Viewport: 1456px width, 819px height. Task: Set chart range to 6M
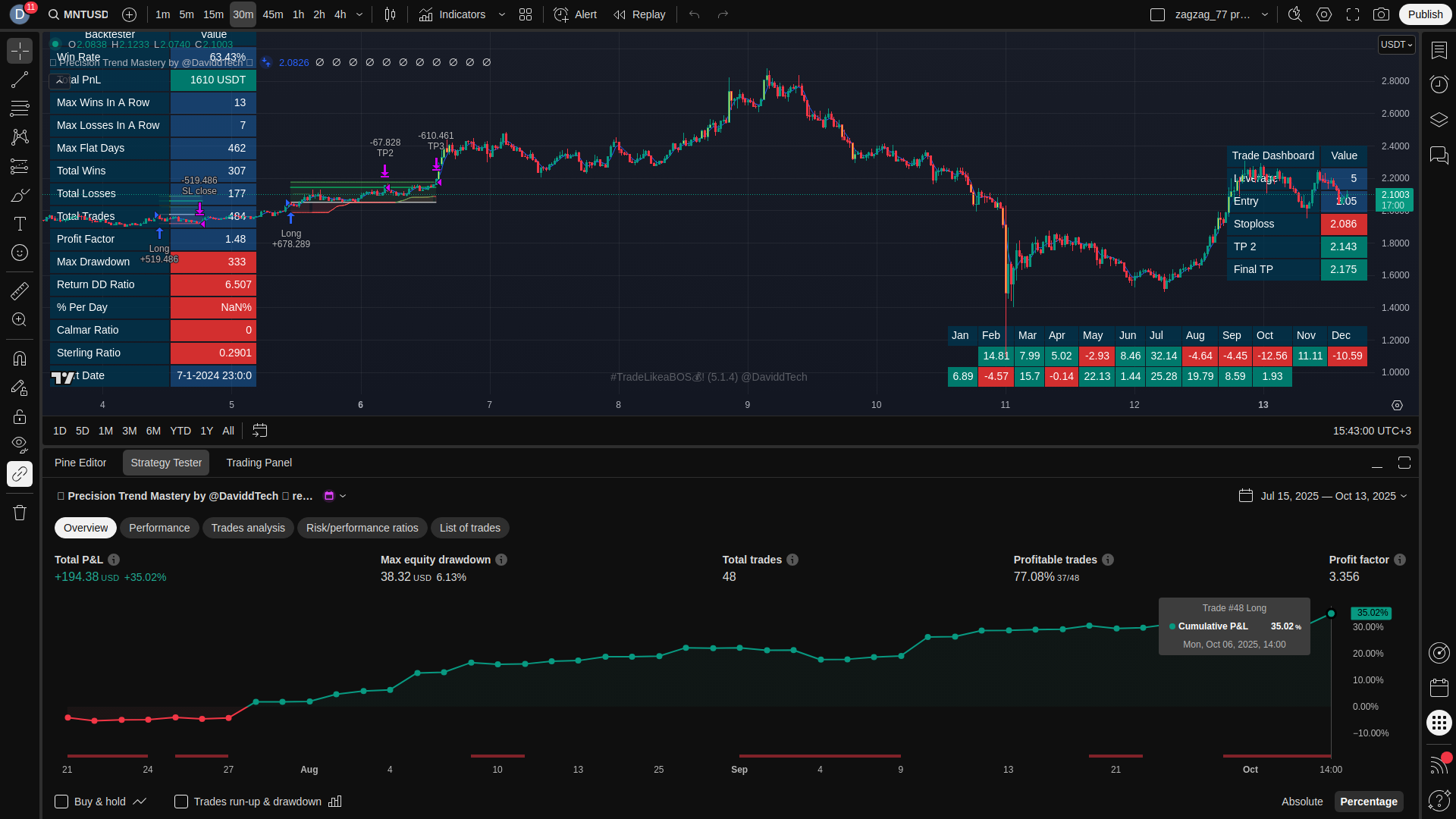point(153,431)
